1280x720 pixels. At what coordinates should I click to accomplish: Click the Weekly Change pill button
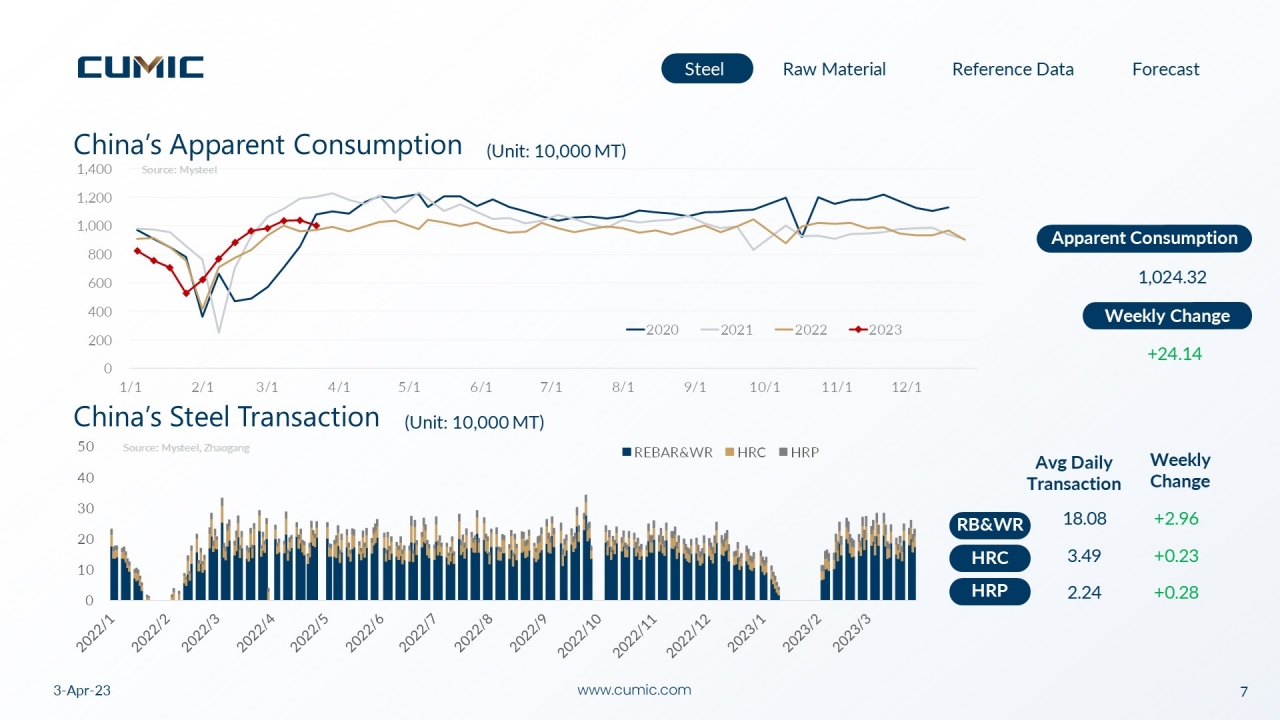point(1167,316)
